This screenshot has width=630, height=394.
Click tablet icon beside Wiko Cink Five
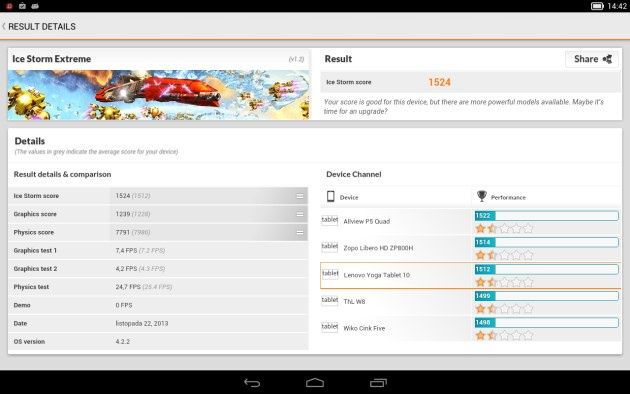point(329,327)
